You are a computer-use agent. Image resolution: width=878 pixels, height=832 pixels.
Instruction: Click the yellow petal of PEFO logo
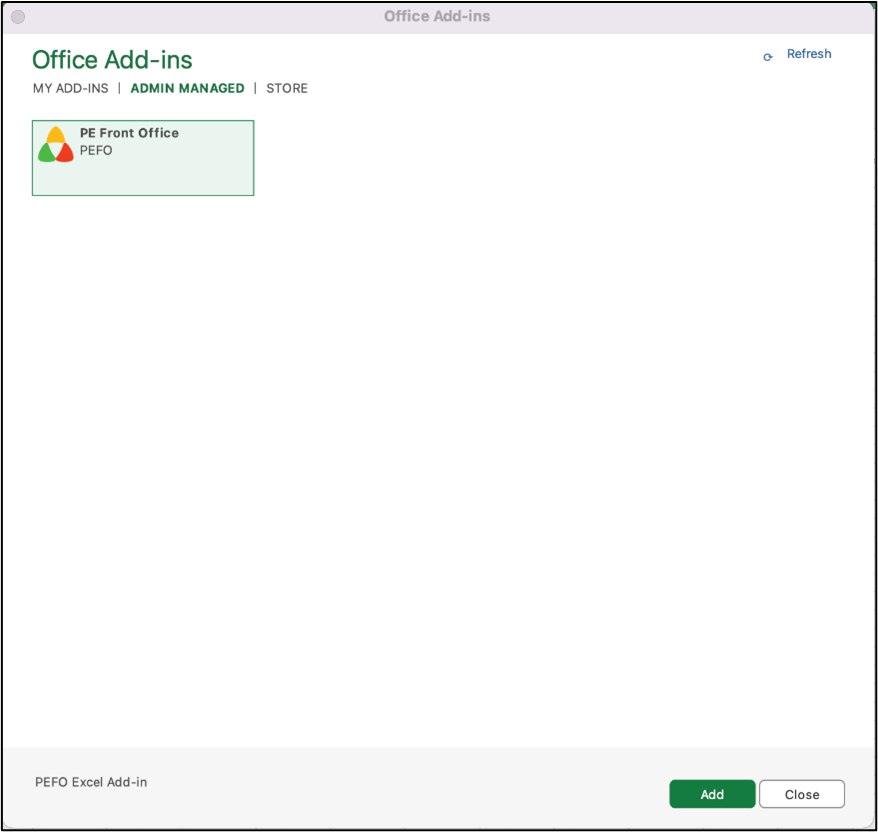coord(56,135)
